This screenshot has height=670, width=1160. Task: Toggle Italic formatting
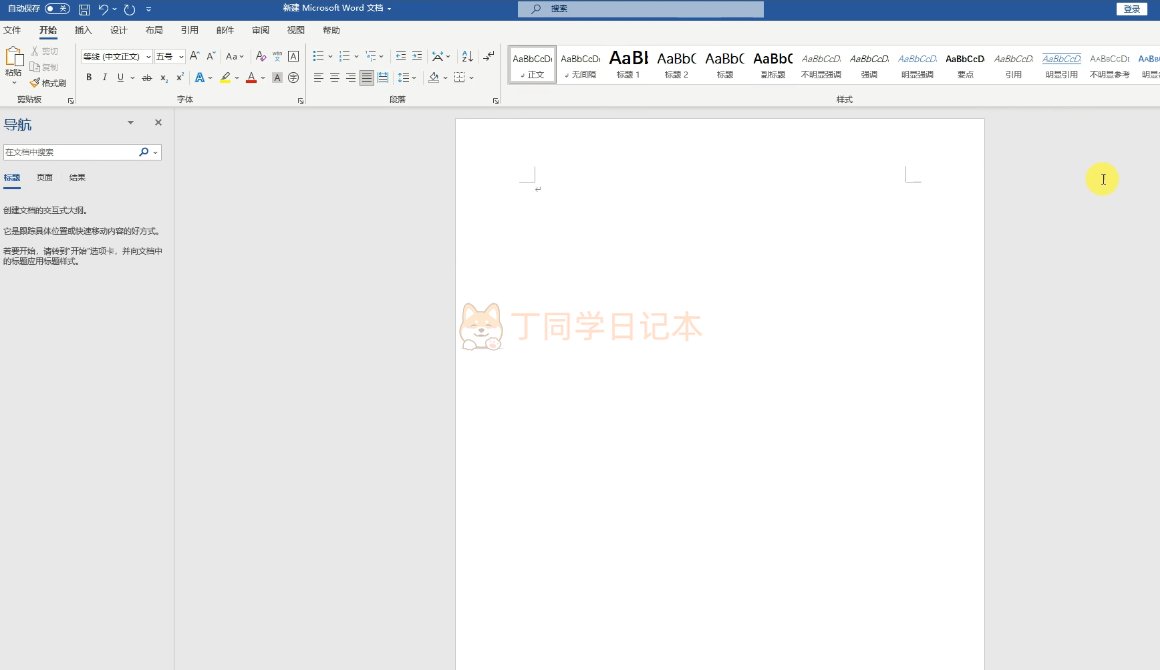(104, 77)
